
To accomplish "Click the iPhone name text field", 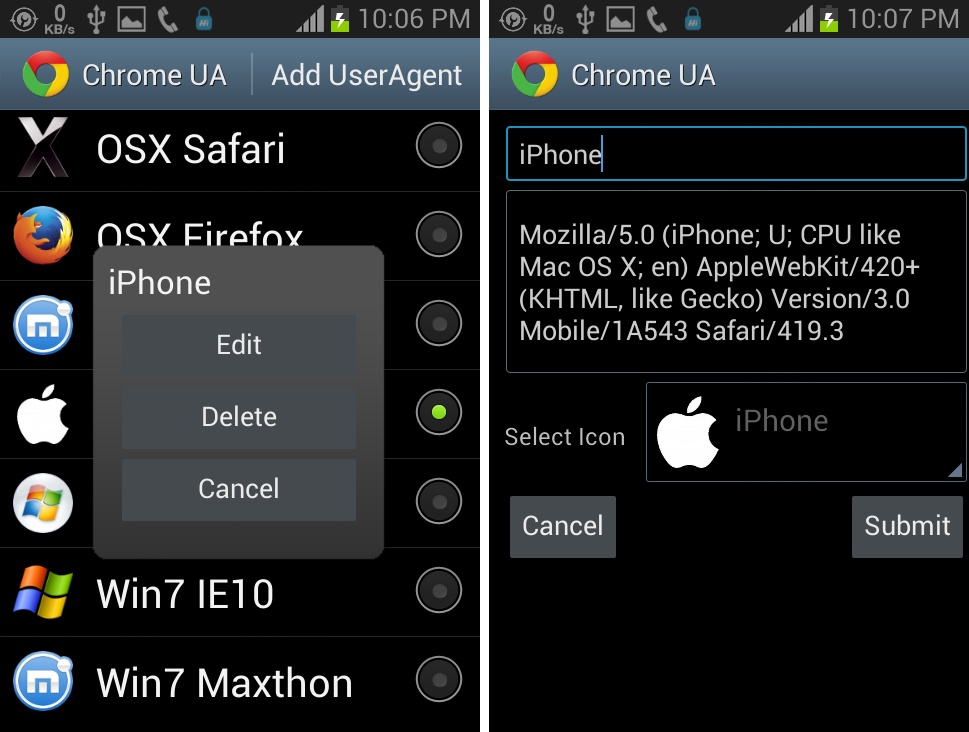I will click(x=736, y=155).
